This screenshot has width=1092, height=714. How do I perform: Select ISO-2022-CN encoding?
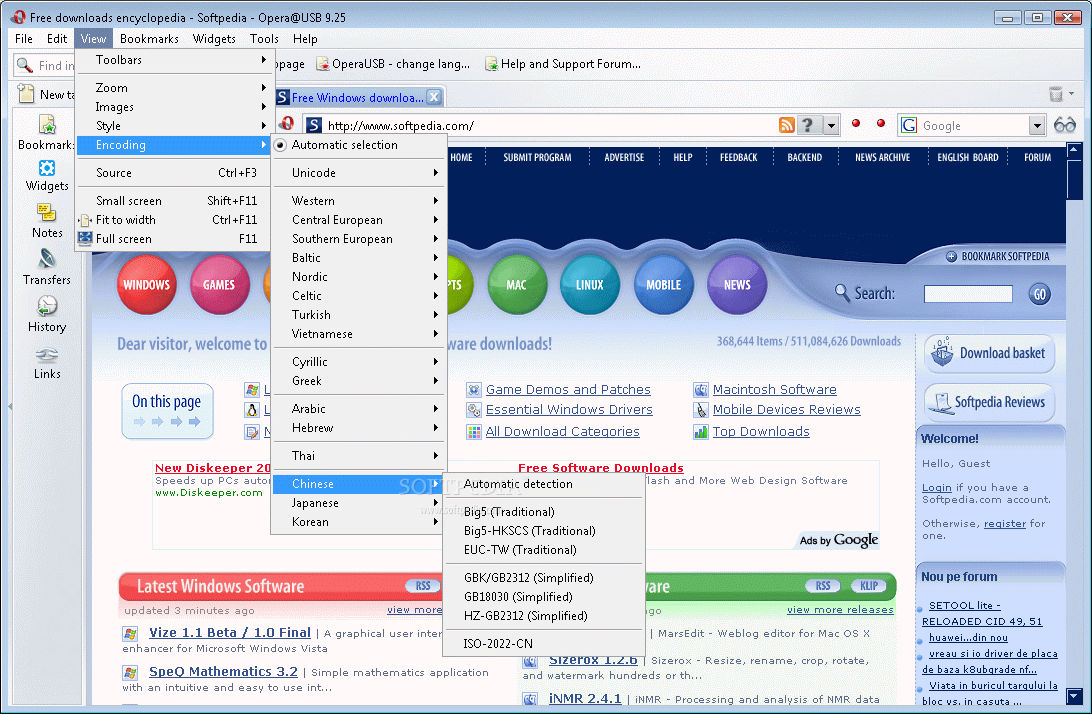coord(543,644)
